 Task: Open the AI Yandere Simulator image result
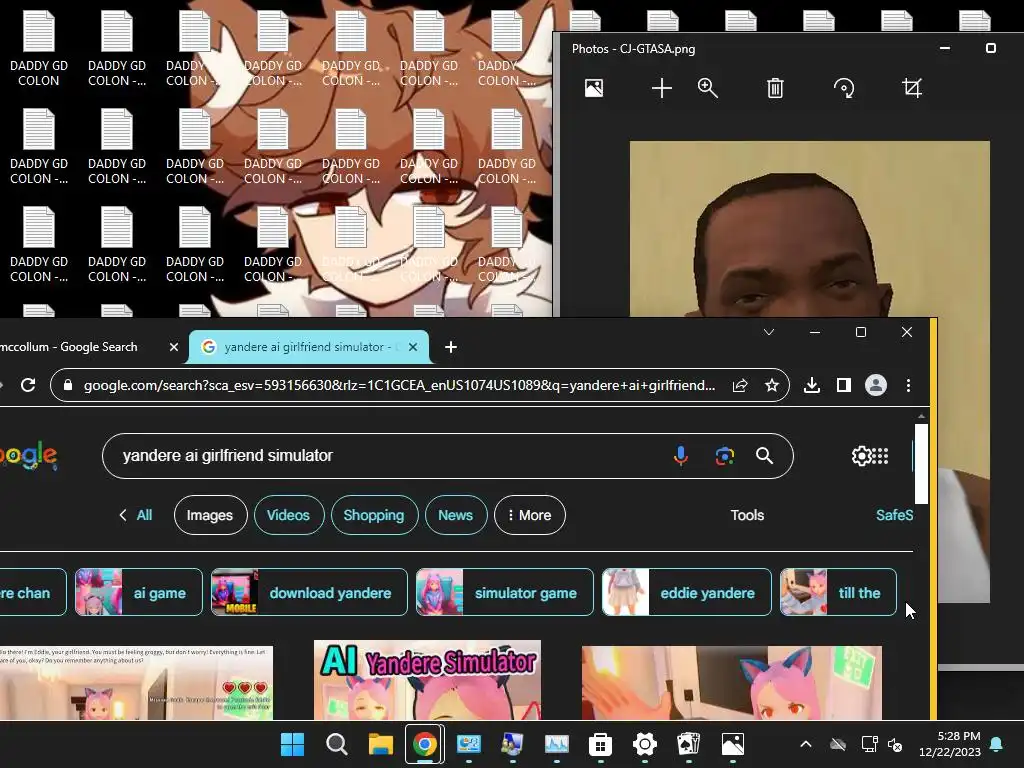tap(427, 680)
